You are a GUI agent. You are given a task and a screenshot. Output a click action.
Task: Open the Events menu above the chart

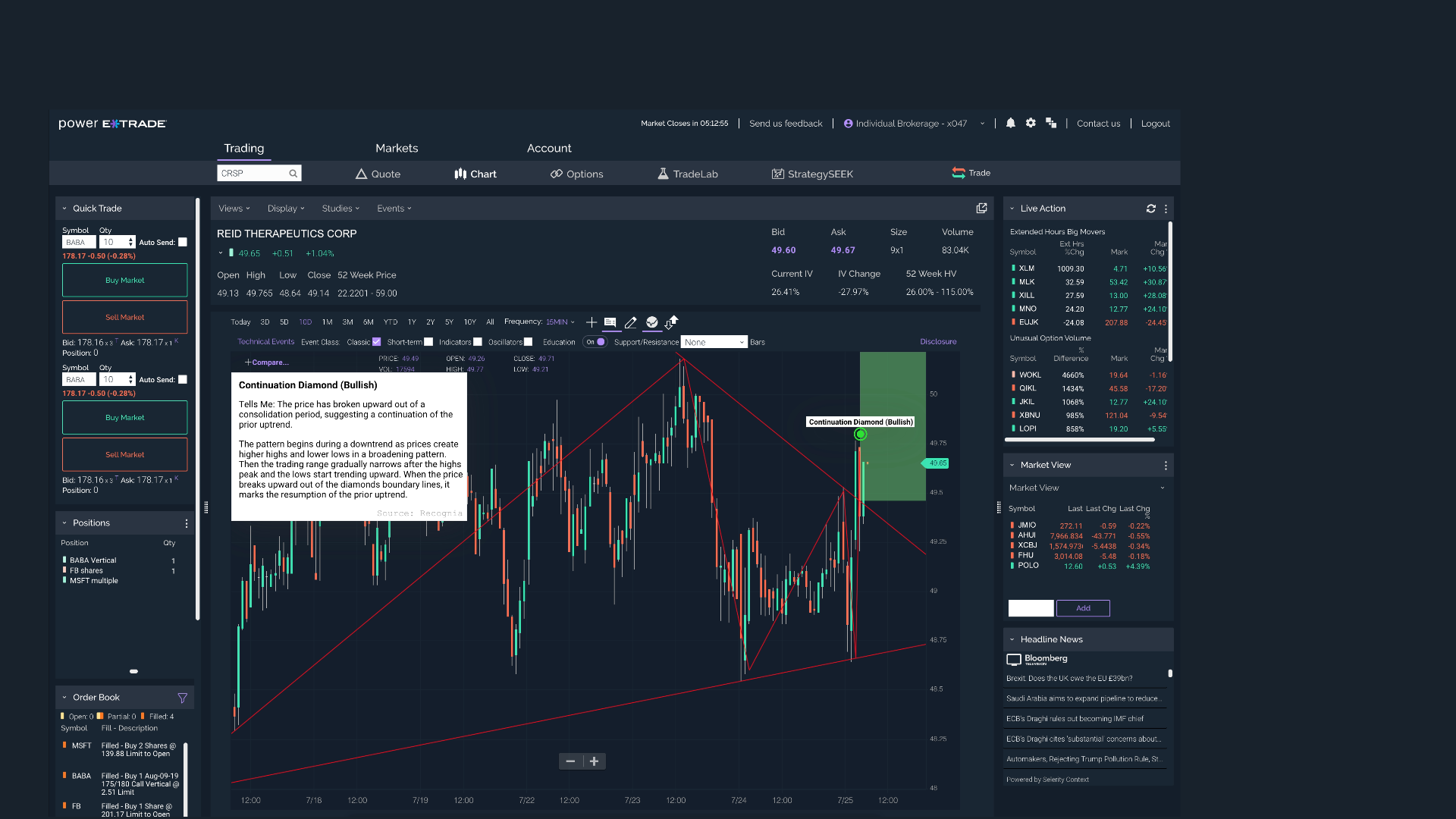(393, 208)
